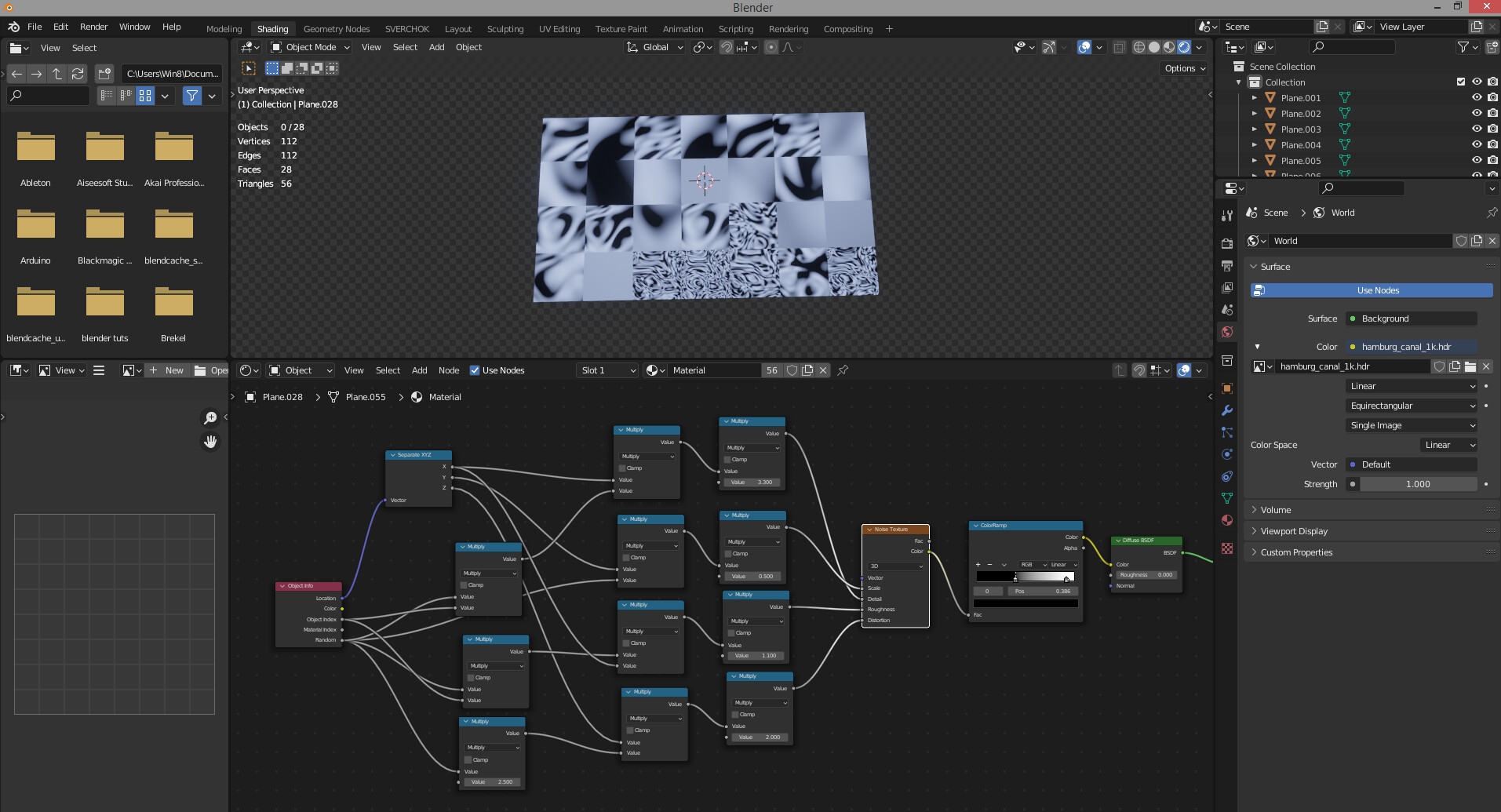Open the Scene properties tab
The image size is (1501, 812).
[1227, 310]
